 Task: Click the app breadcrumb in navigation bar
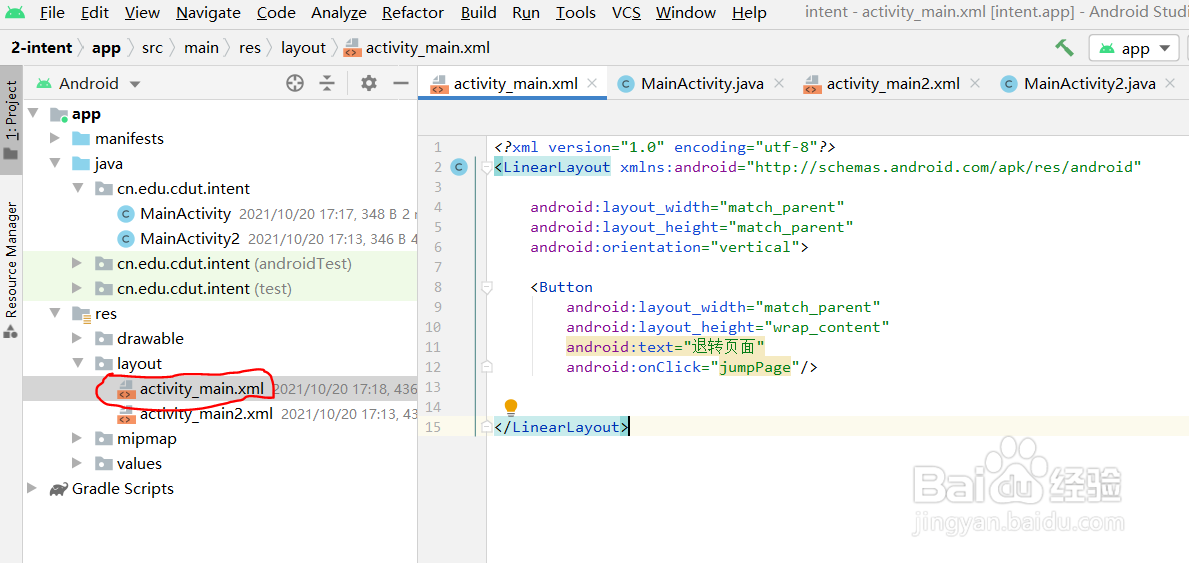coord(106,48)
